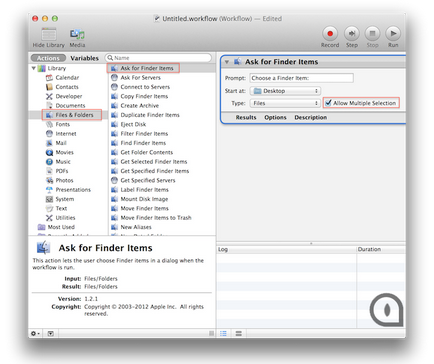Image resolution: width=434 pixels, height=364 pixels.
Task: Open the Media browser icon
Action: tap(77, 34)
